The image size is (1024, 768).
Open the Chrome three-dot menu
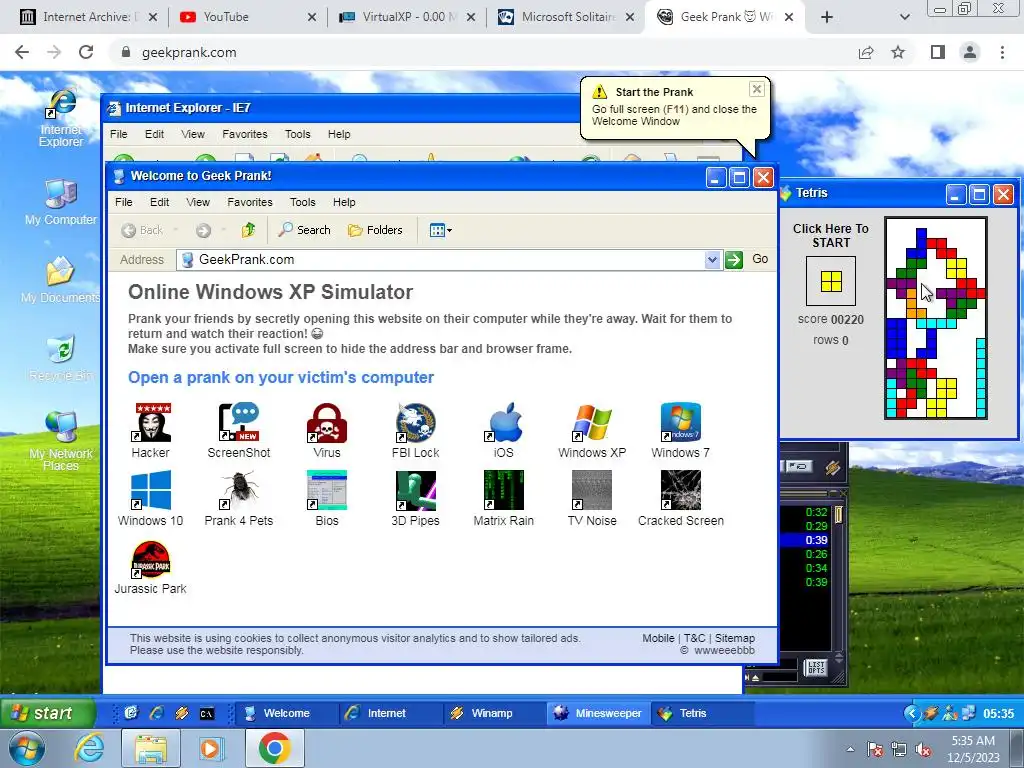1002,52
